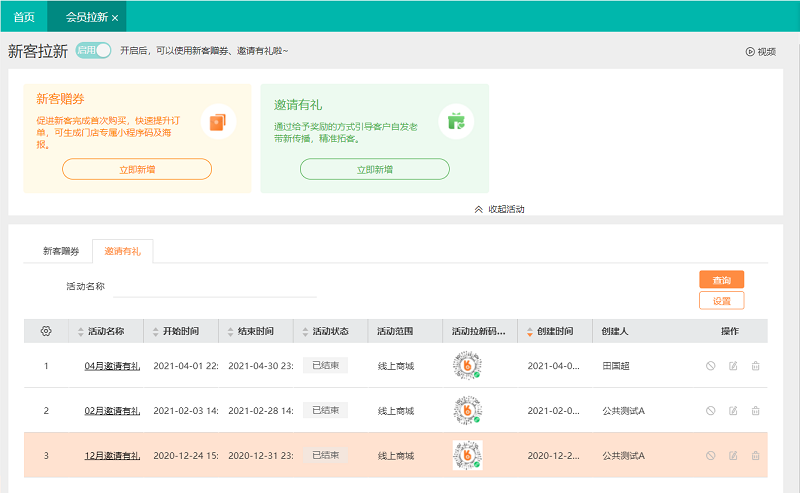The image size is (800, 493).
Task: Sort the table by 活动状态 column
Action: (326, 331)
